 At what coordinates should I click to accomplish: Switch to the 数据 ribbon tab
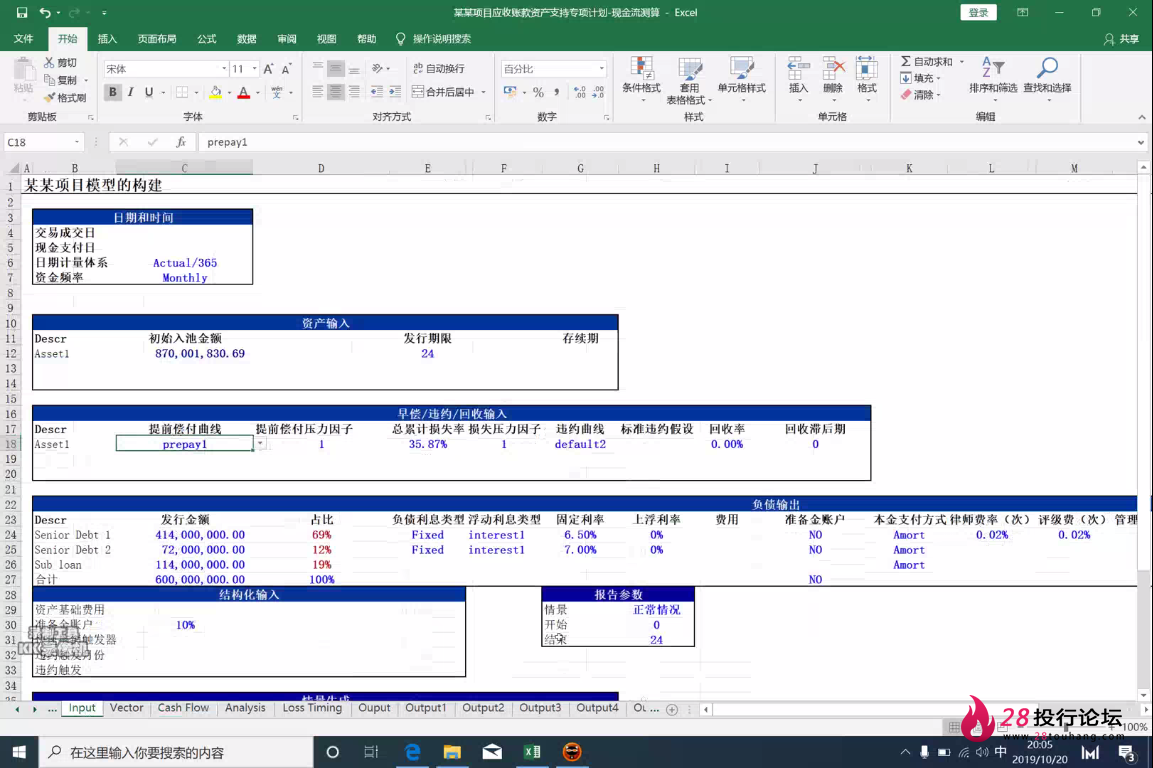(x=246, y=39)
